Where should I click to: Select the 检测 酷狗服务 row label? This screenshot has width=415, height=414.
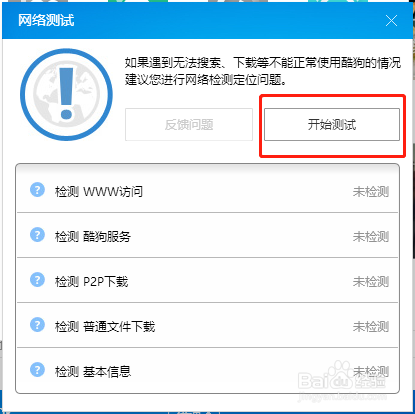tap(93, 236)
